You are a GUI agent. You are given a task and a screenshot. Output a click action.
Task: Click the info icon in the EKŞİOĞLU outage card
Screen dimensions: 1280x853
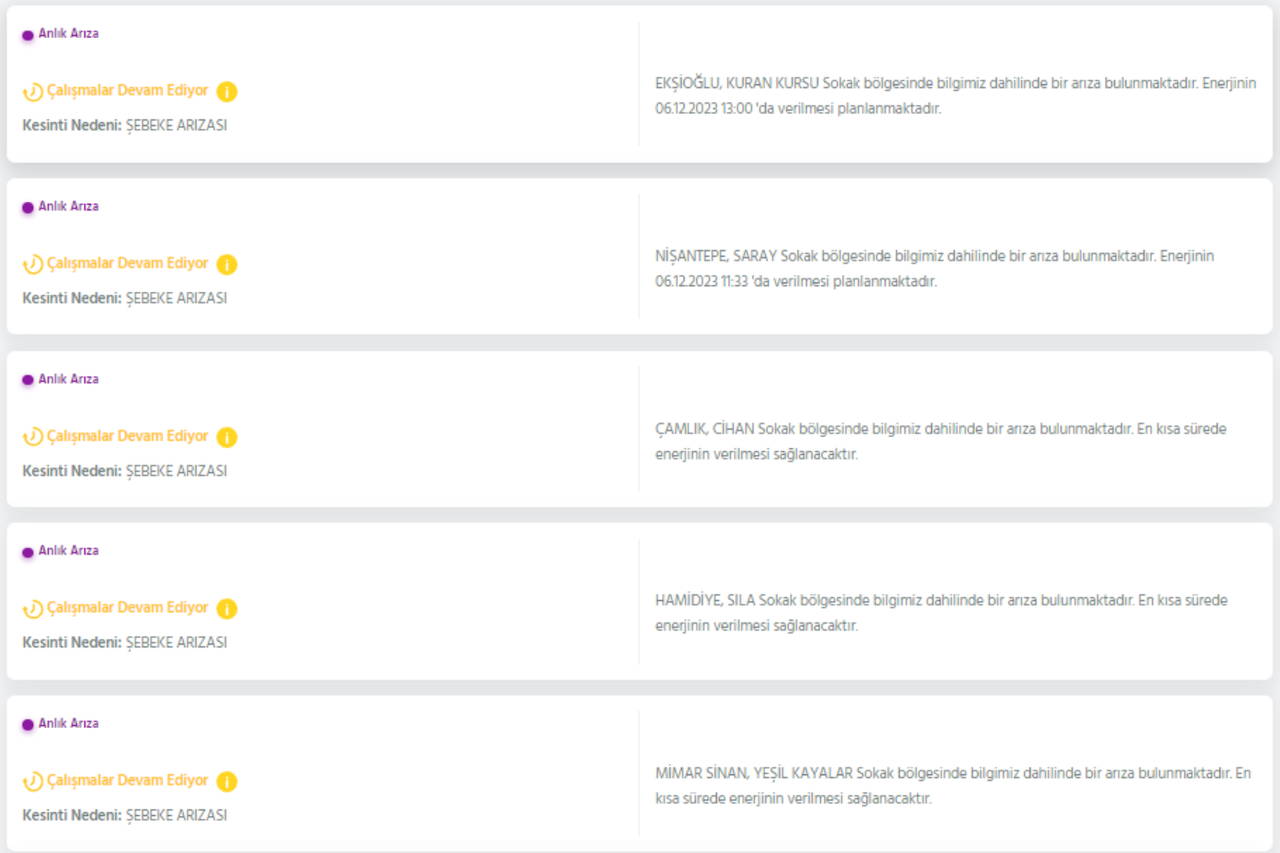227,92
